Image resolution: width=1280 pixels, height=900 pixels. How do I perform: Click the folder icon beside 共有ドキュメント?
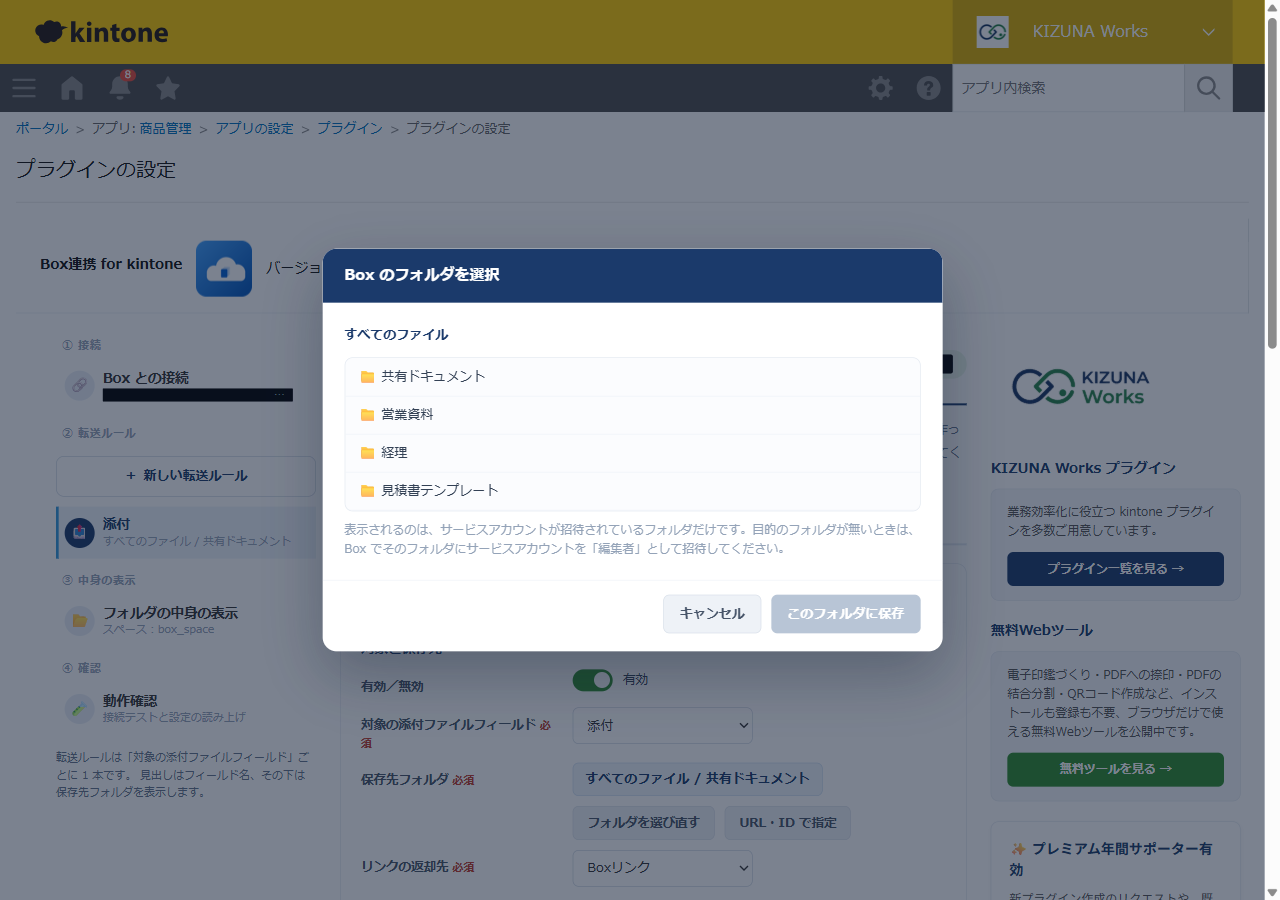367,377
